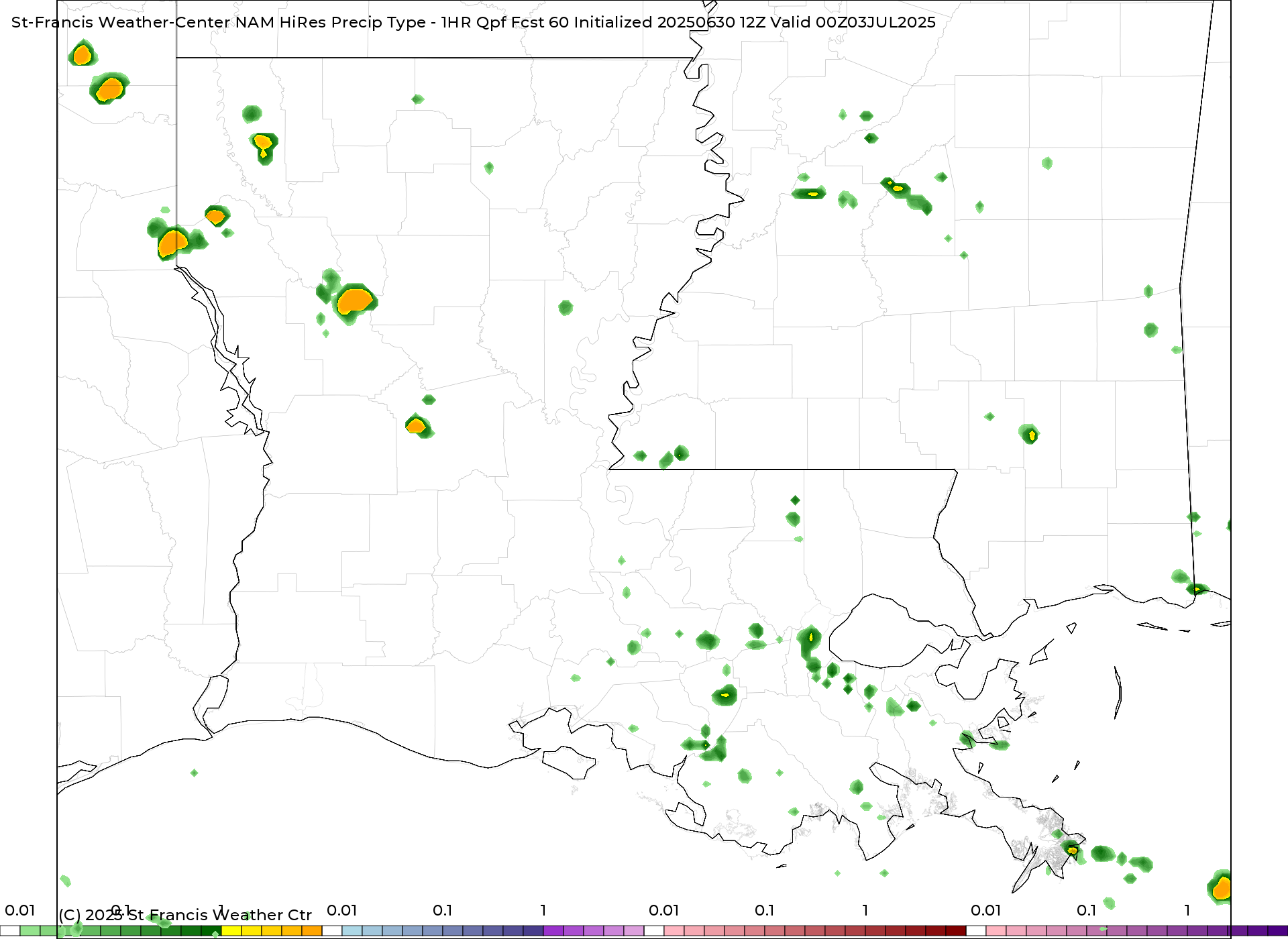Click the '0.1' label above the red scale
The height and width of the screenshot is (939, 1288).
click(x=764, y=910)
